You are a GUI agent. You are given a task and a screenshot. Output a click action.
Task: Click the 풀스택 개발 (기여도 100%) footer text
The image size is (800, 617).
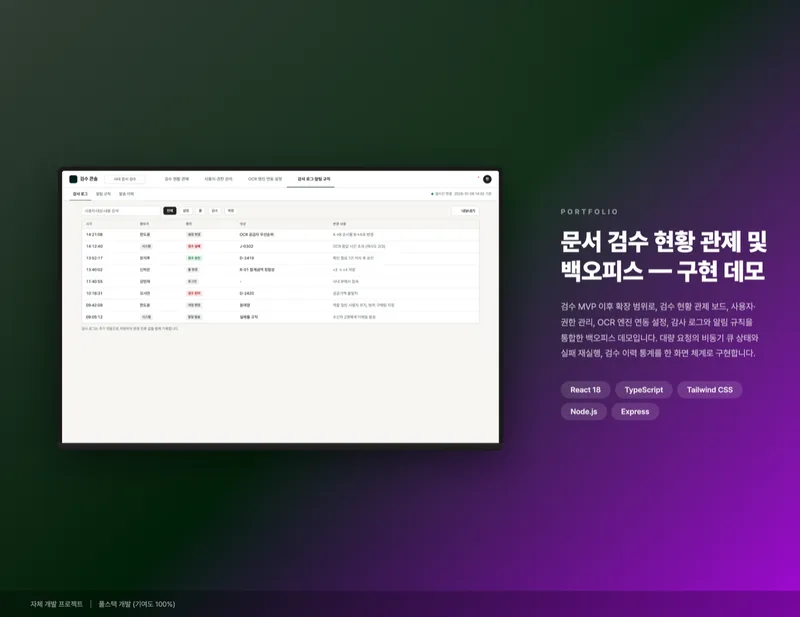(x=137, y=604)
